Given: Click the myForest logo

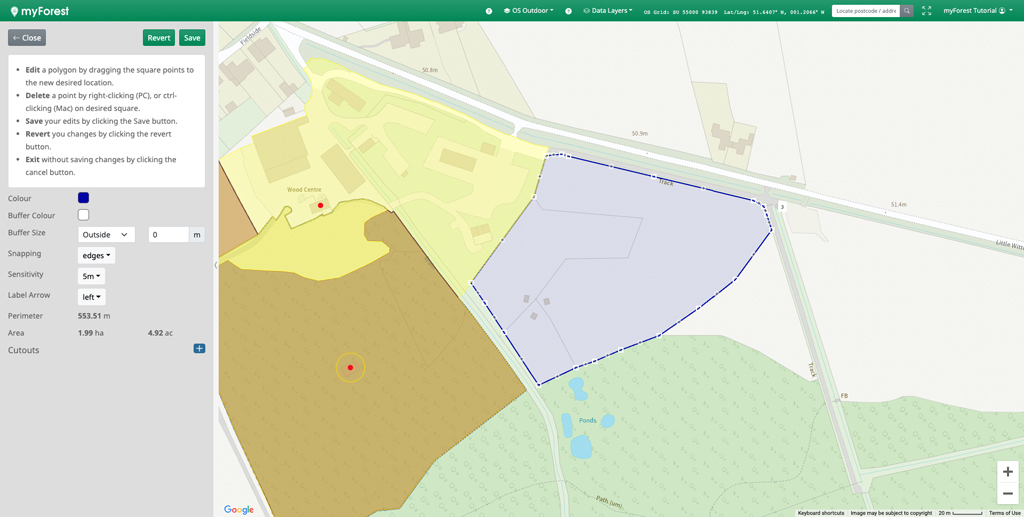Looking at the screenshot, I should click(40, 11).
